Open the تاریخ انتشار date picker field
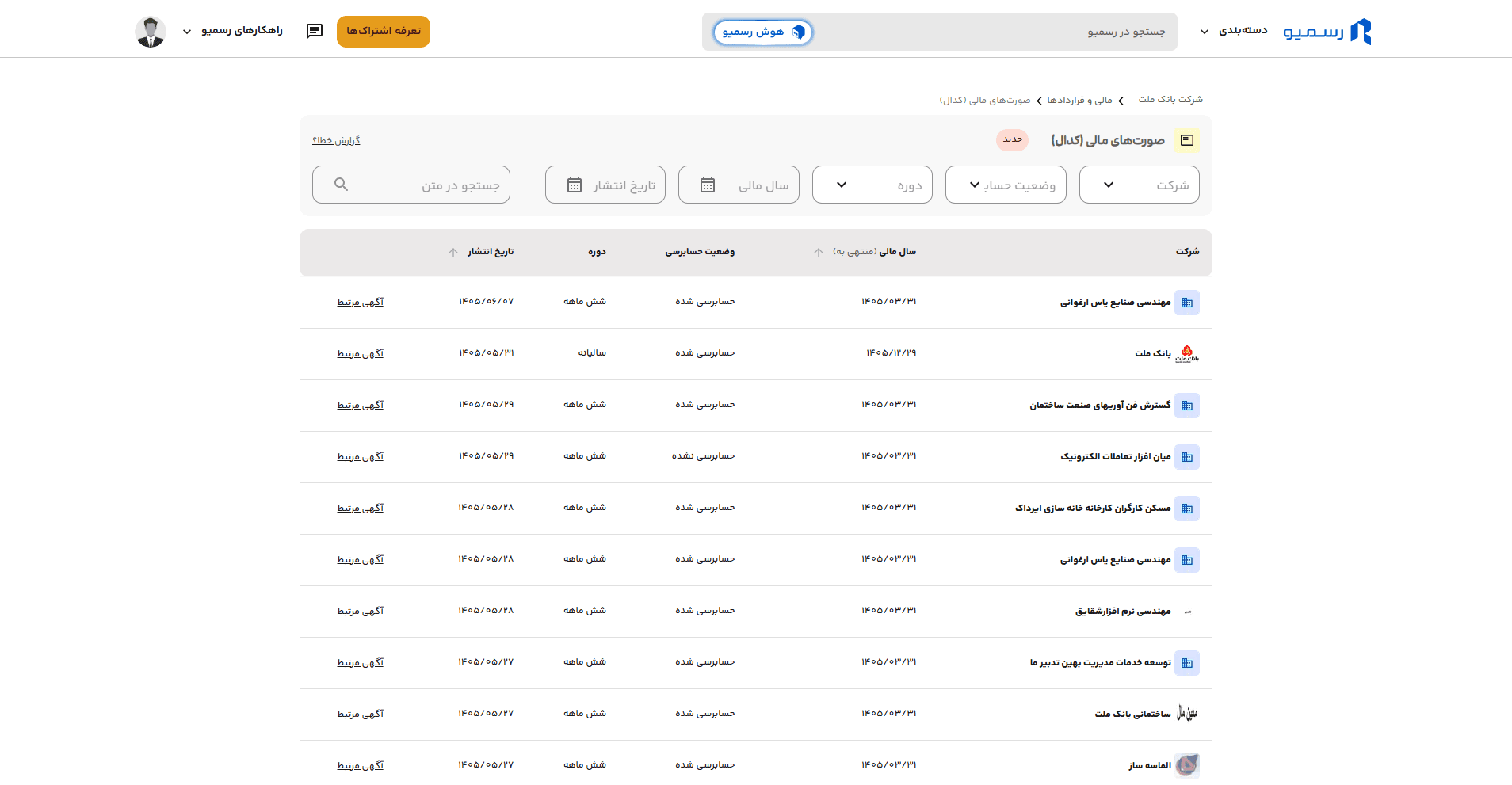 [x=605, y=185]
